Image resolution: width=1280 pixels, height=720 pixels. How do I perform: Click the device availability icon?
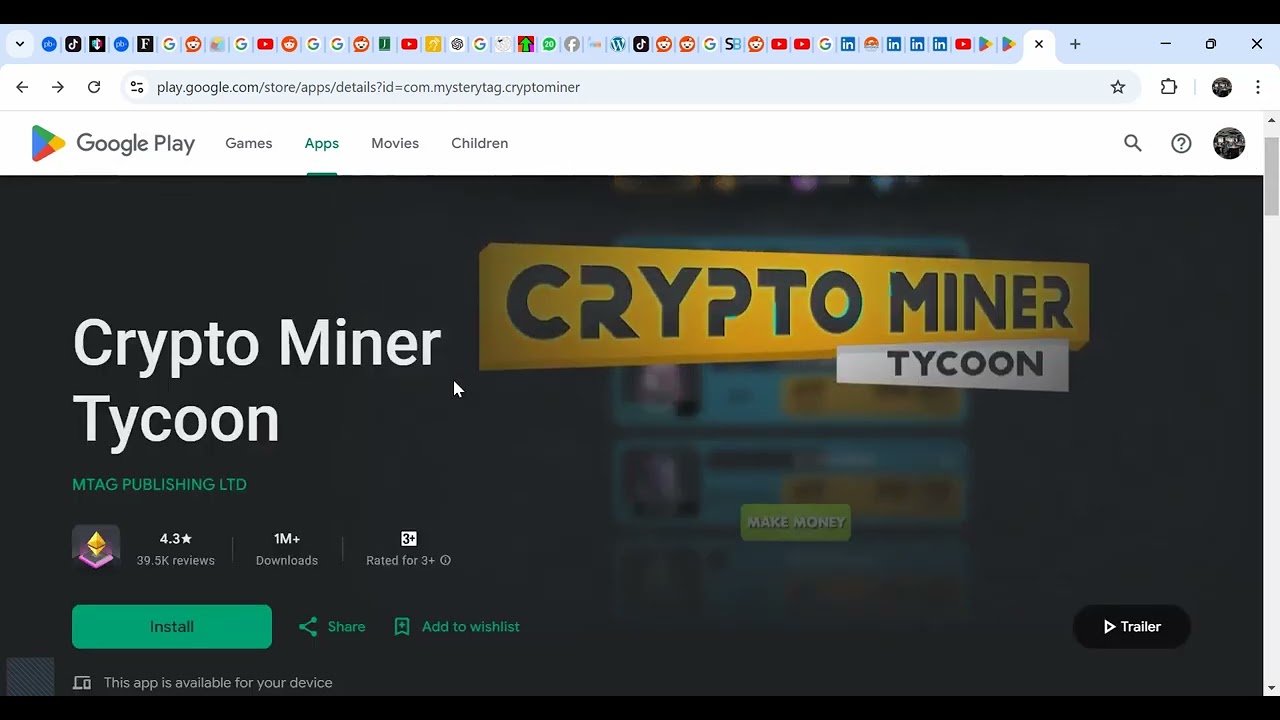[82, 683]
